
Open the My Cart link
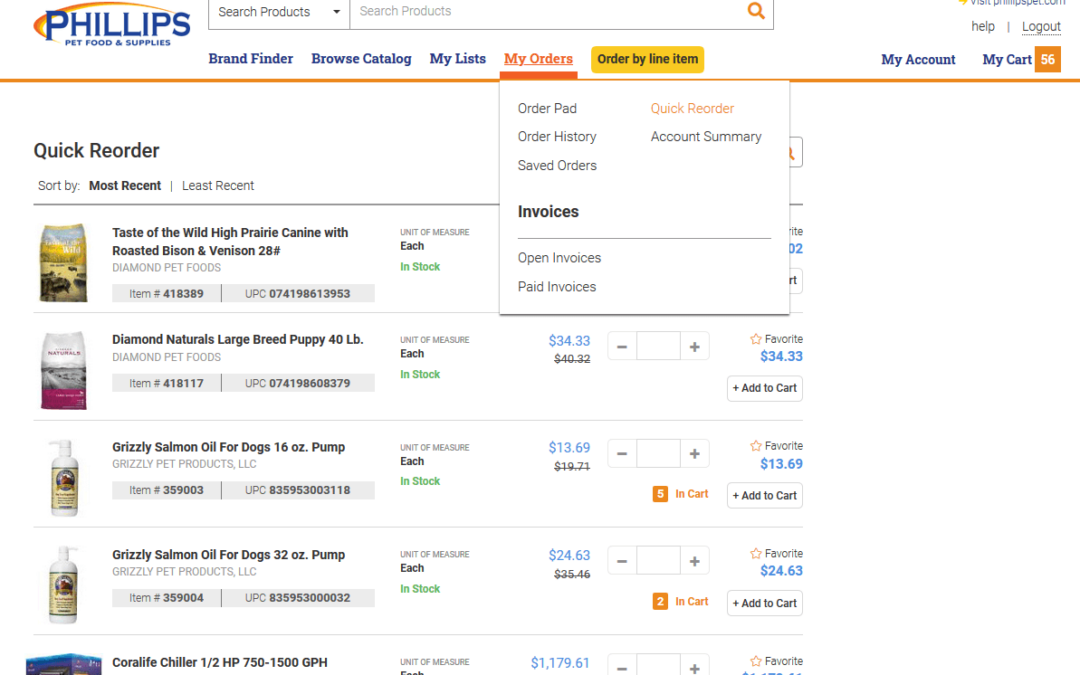click(x=1006, y=60)
